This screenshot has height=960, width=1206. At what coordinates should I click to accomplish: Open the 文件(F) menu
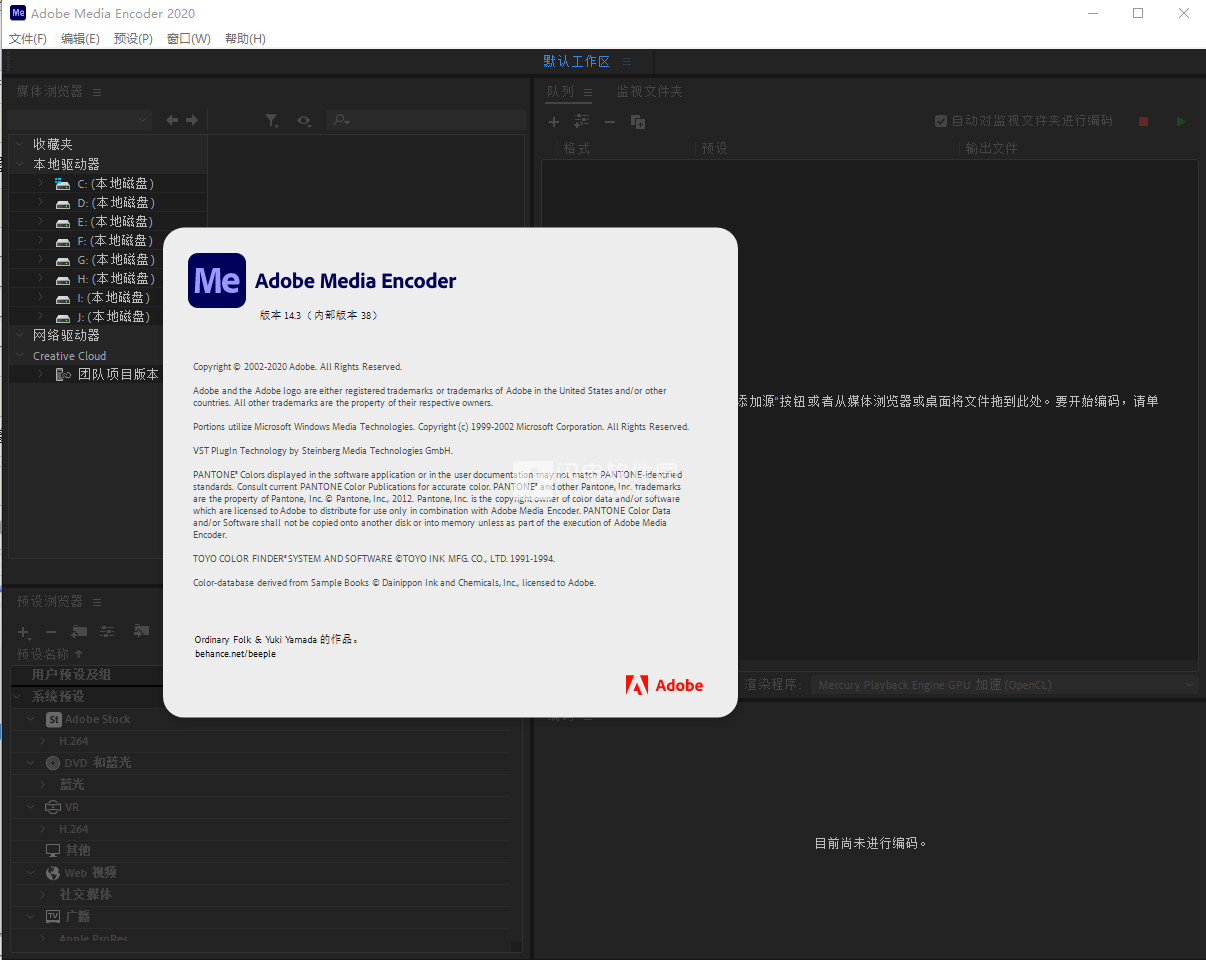28,39
